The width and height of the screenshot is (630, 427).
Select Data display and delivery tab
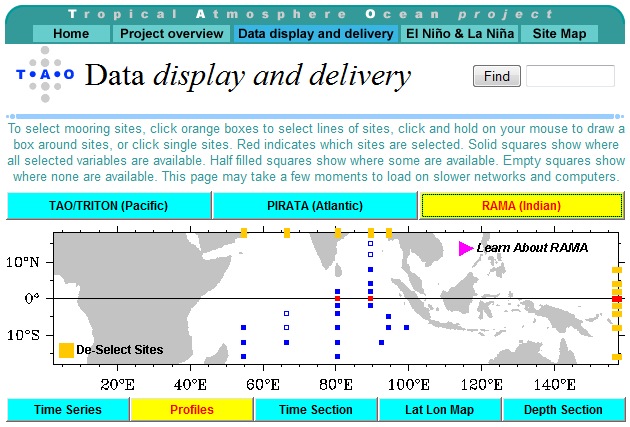(316, 34)
